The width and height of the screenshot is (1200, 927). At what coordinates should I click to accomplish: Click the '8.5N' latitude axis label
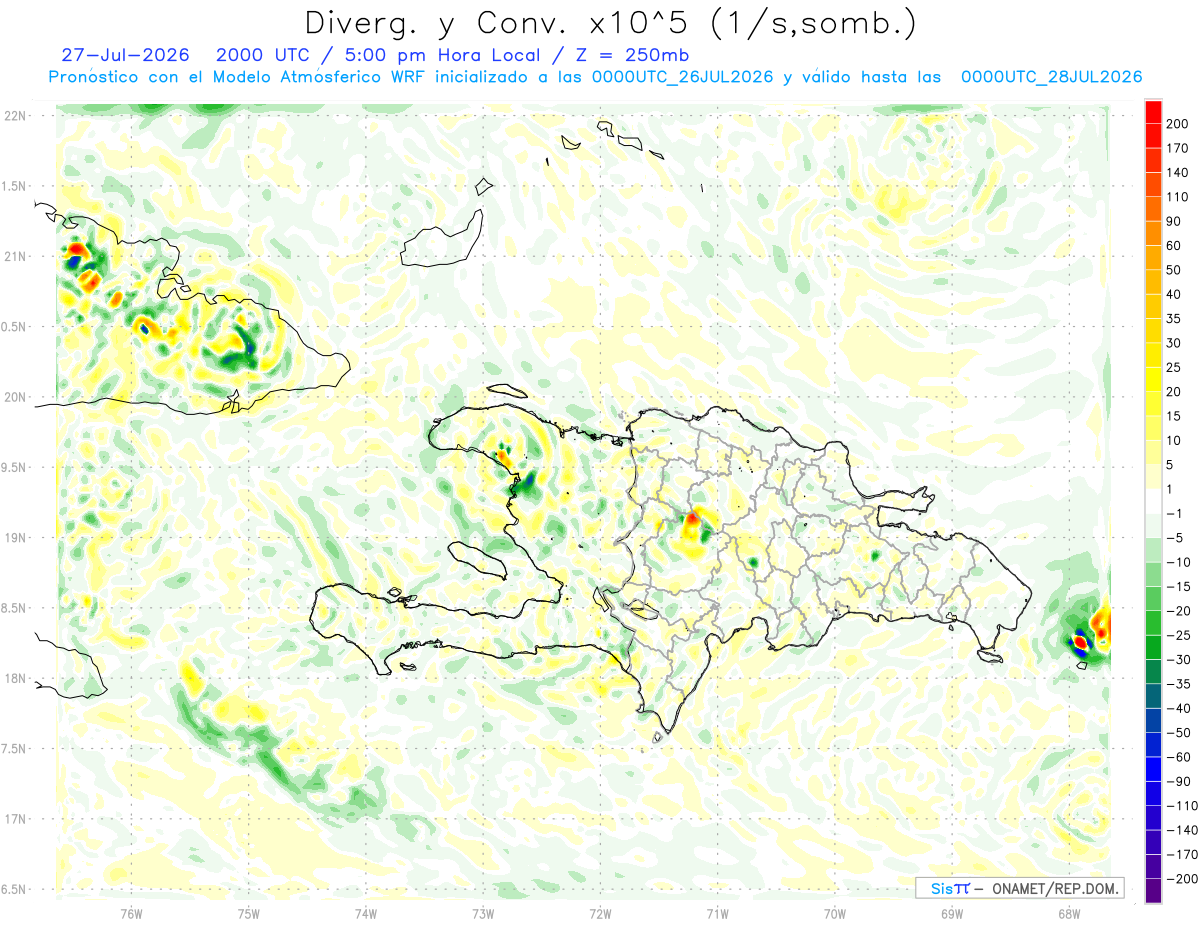click(x=15, y=608)
